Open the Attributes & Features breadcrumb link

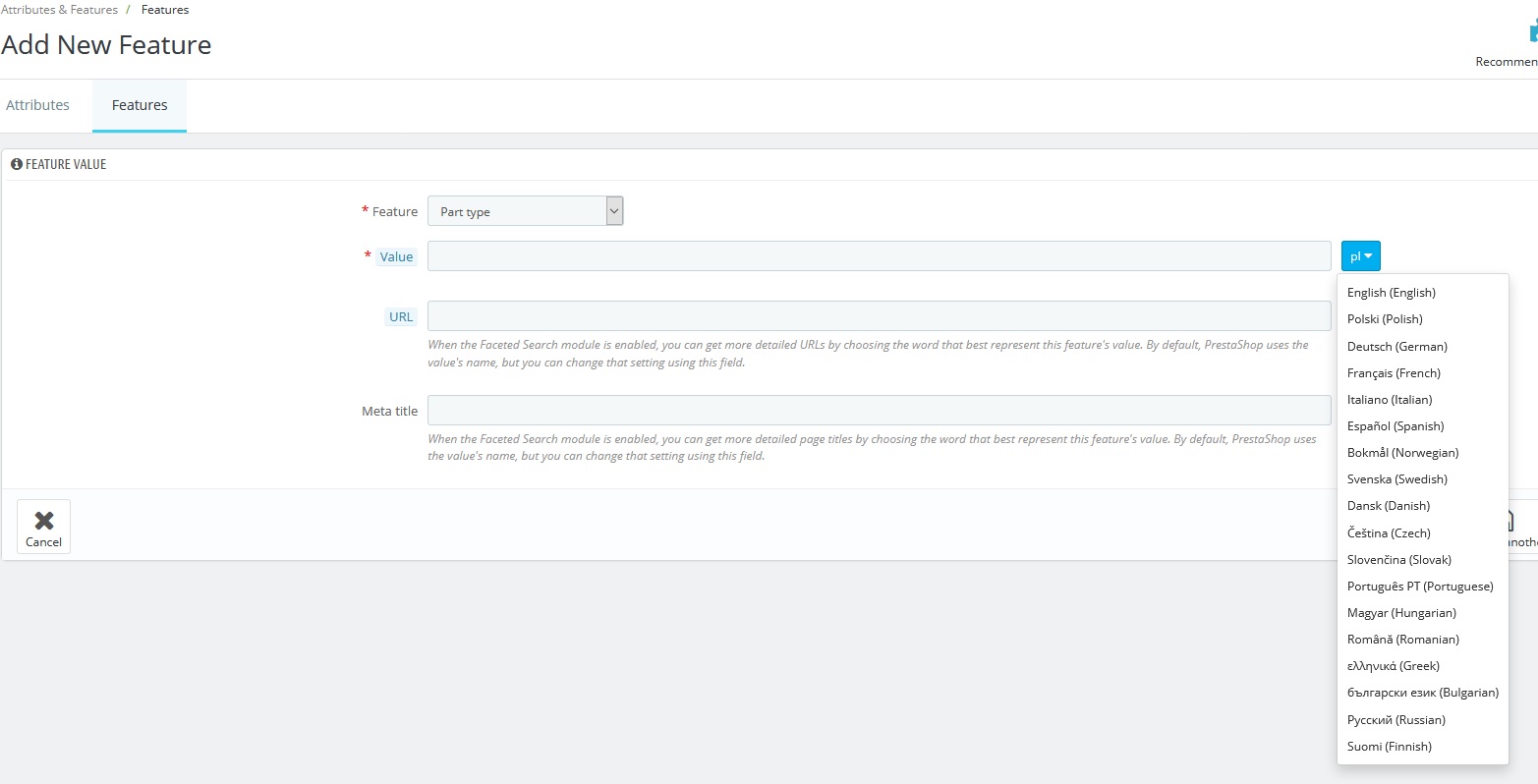[x=59, y=10]
